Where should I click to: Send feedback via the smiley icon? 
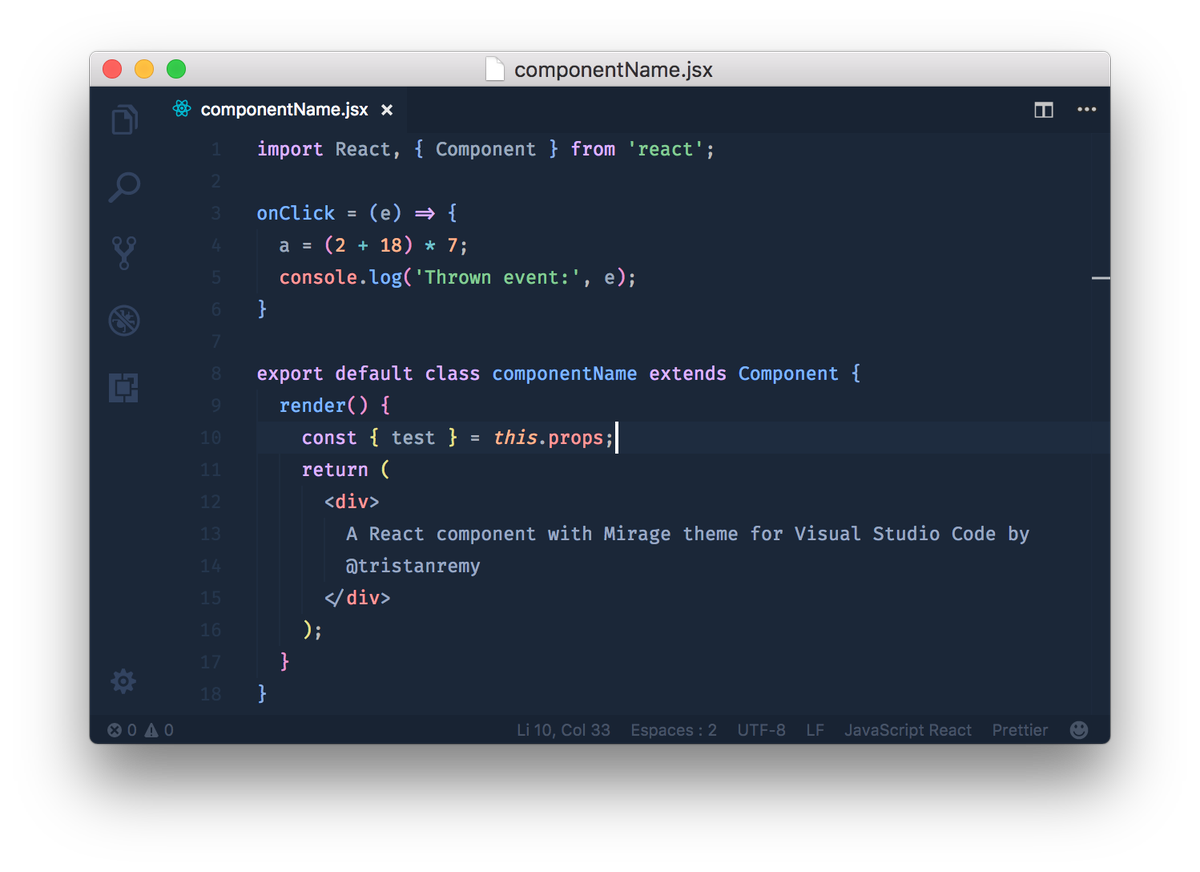[1079, 730]
